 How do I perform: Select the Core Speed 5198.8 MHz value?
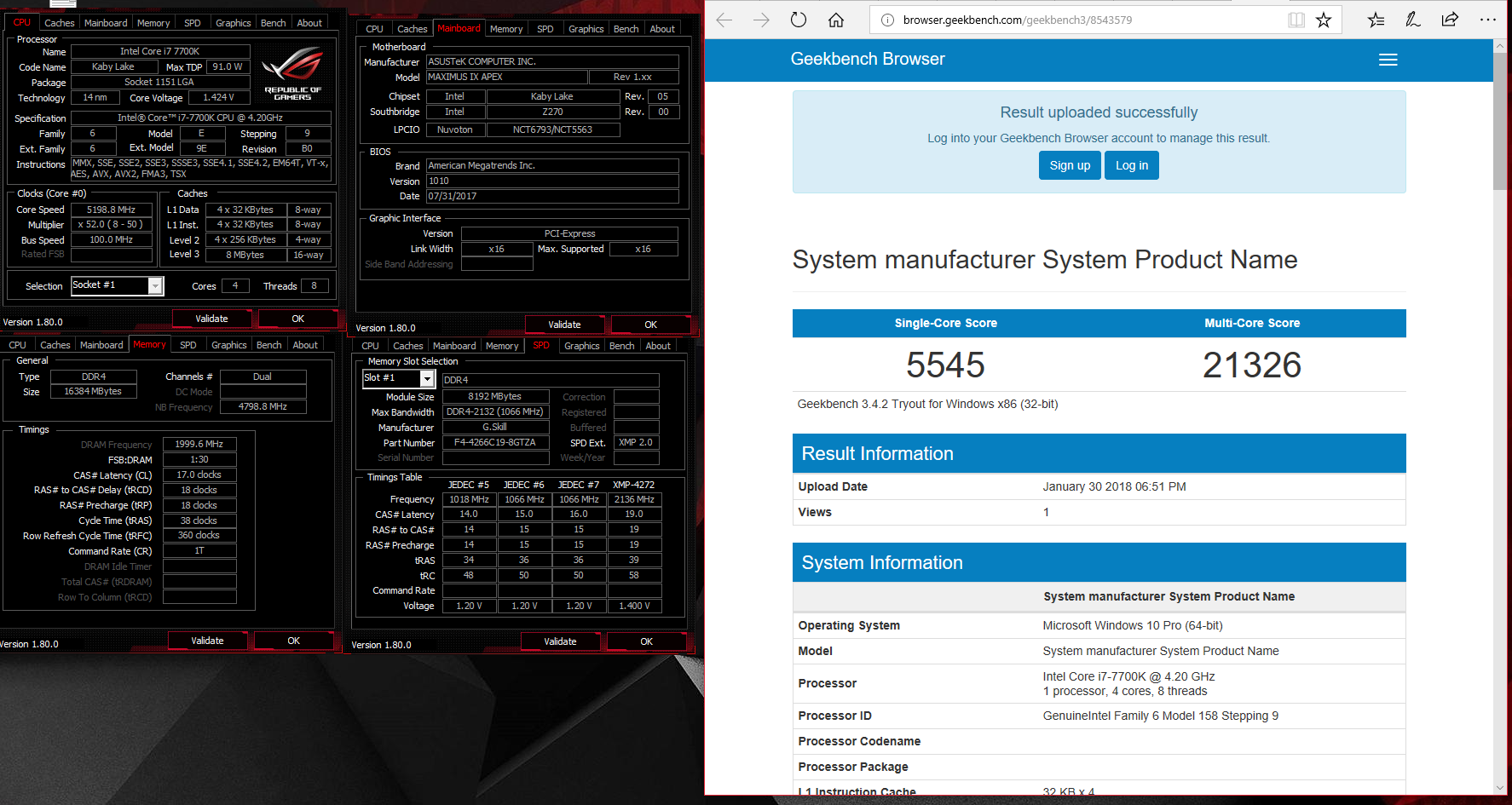(x=111, y=210)
